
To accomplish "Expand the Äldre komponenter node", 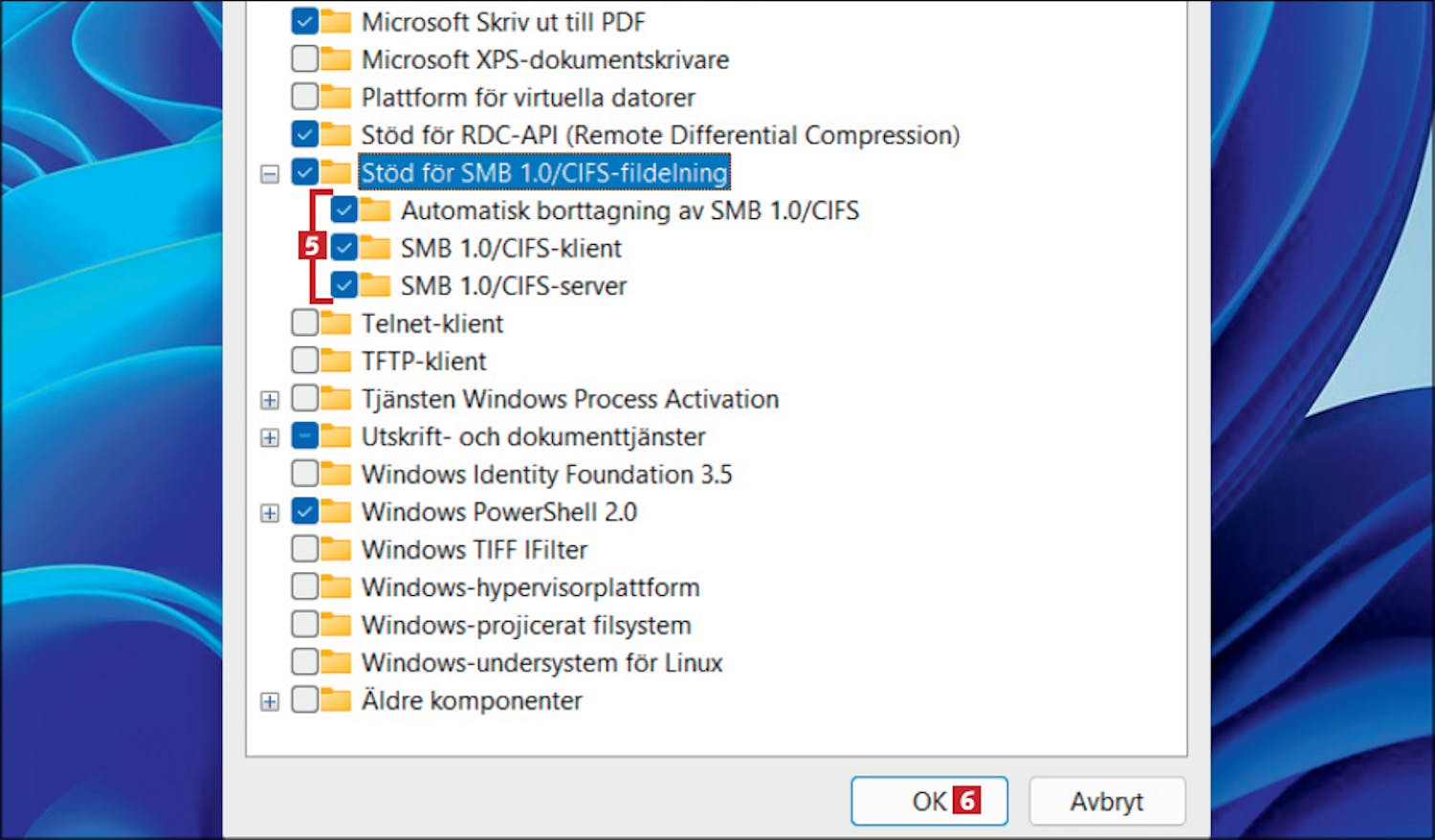I will coord(270,701).
